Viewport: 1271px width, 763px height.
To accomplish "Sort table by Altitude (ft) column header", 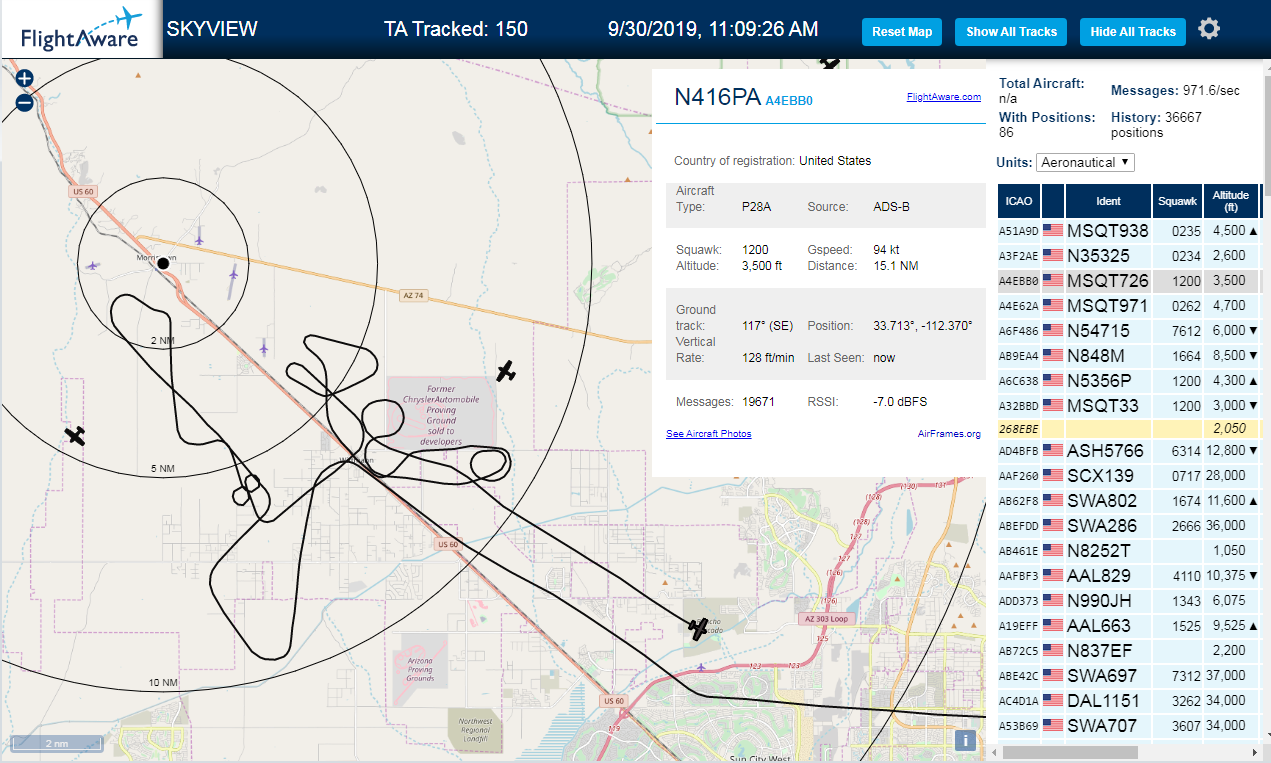I will click(x=1231, y=201).
